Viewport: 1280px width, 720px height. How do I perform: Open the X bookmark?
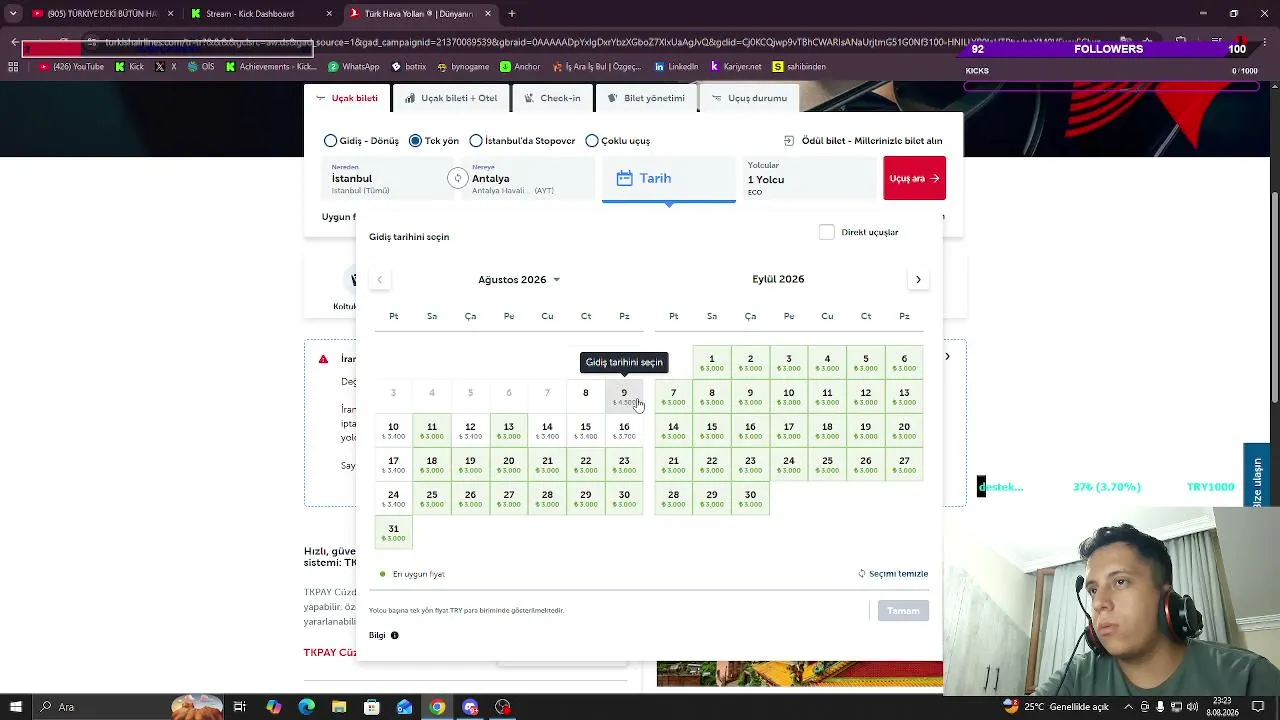(166, 67)
